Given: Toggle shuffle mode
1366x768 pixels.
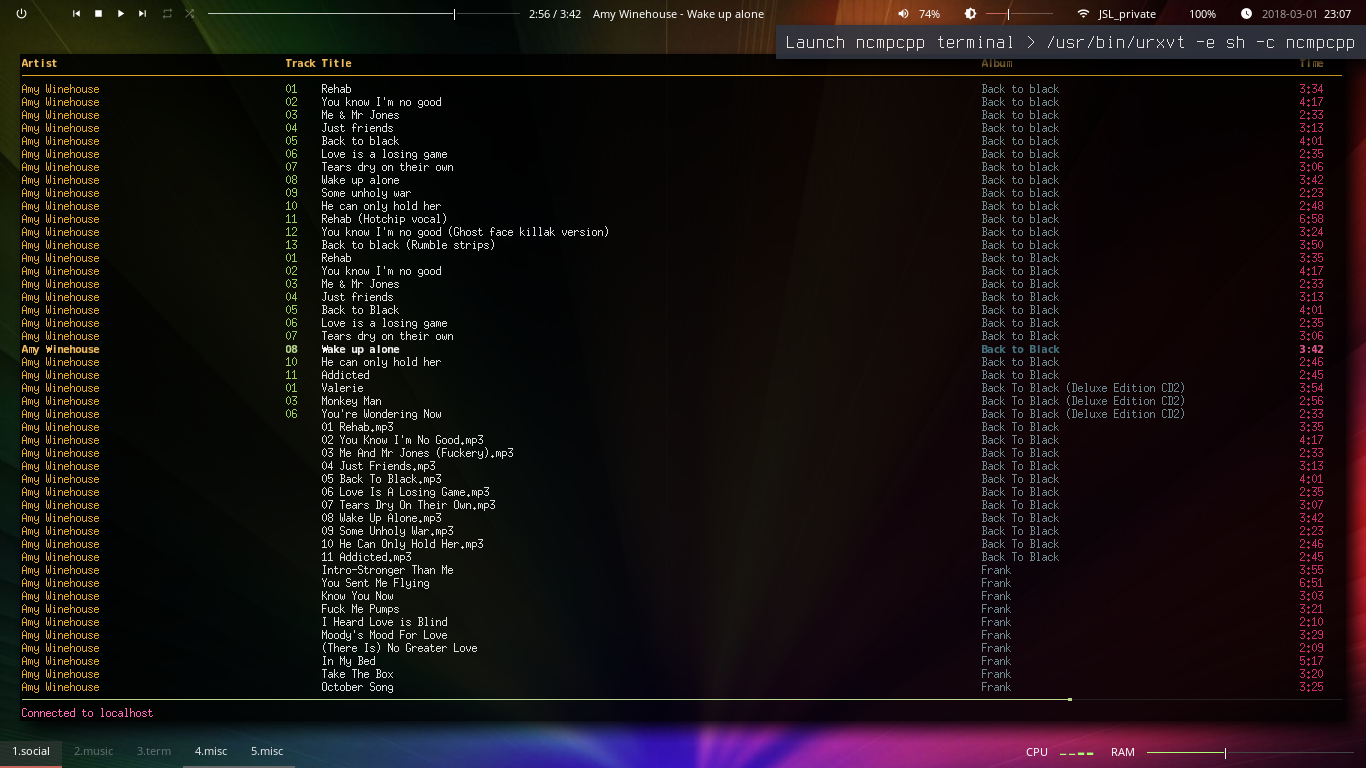Looking at the screenshot, I should (190, 14).
